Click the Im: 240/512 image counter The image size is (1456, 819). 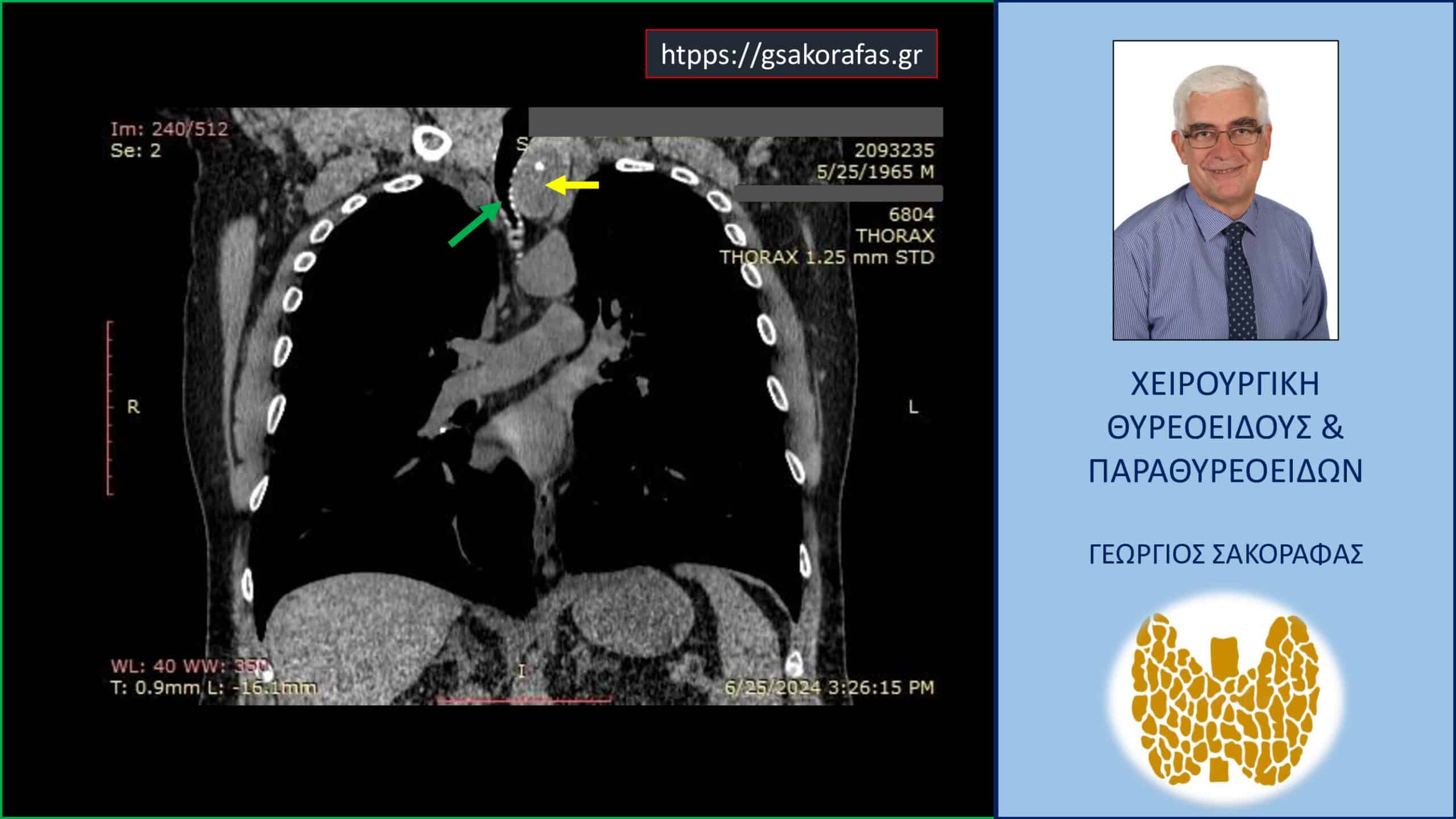pyautogui.click(x=169, y=129)
